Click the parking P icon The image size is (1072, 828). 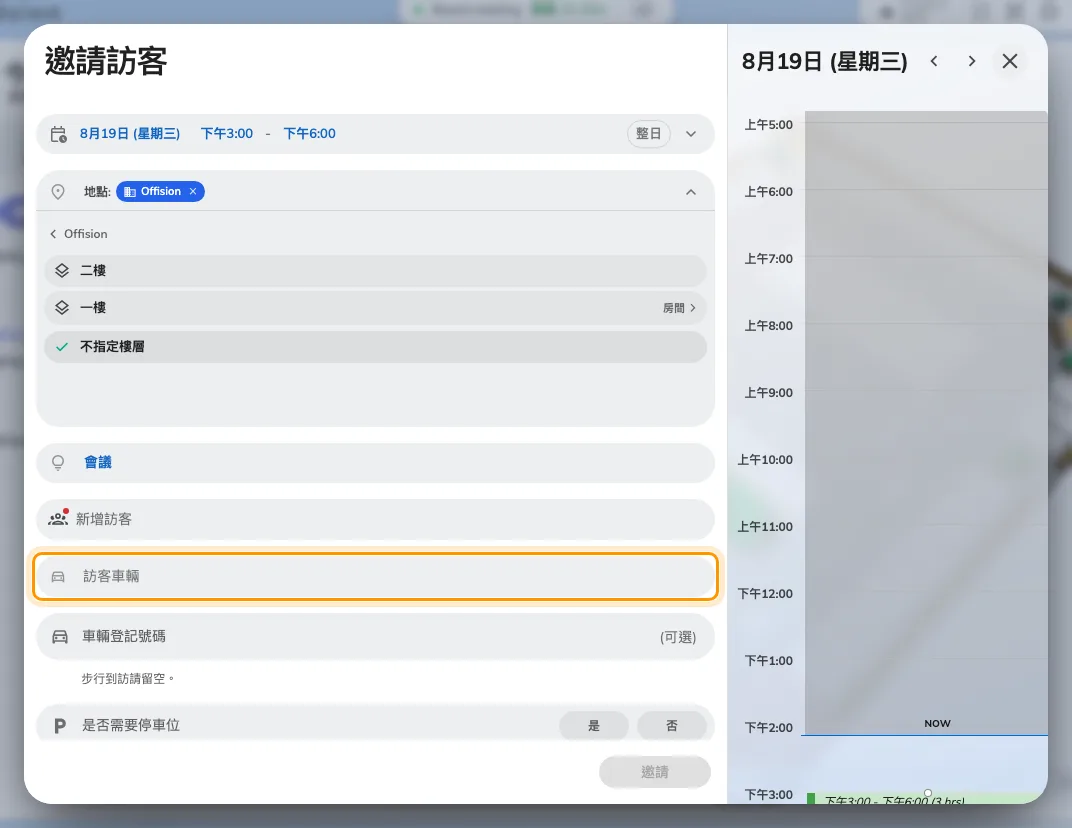coord(60,725)
